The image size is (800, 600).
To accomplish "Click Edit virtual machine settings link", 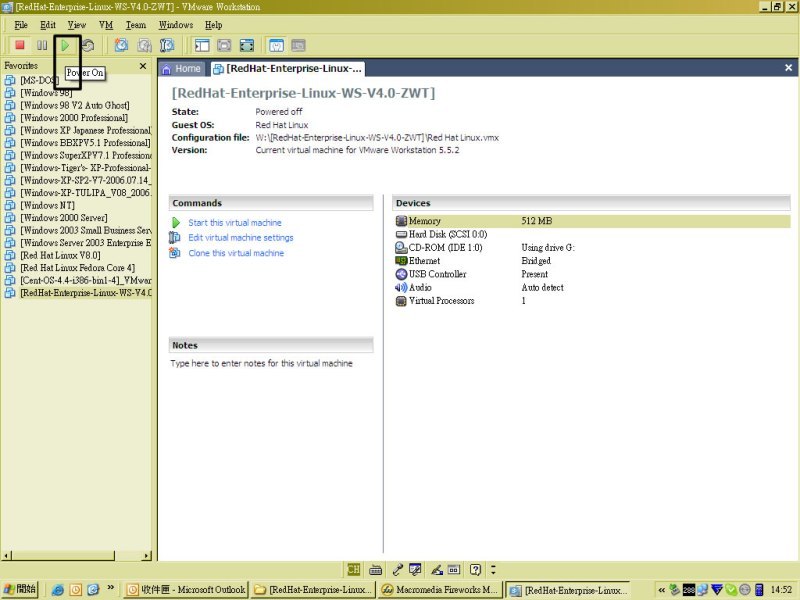I will click(x=241, y=238).
